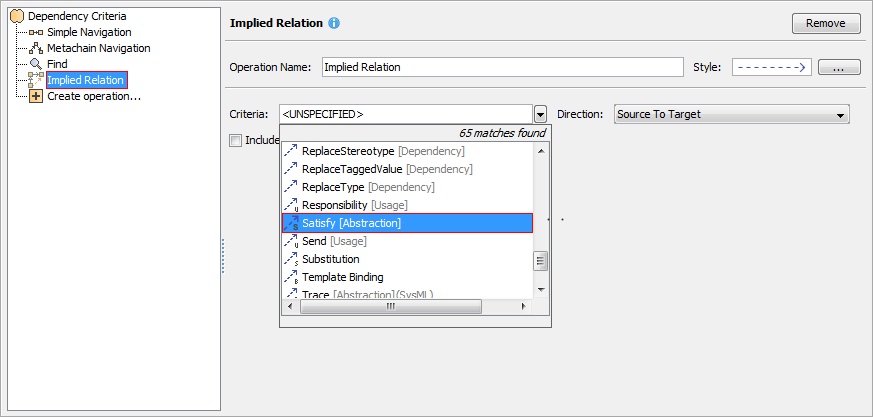Click the Operation Name text field

coord(502,68)
